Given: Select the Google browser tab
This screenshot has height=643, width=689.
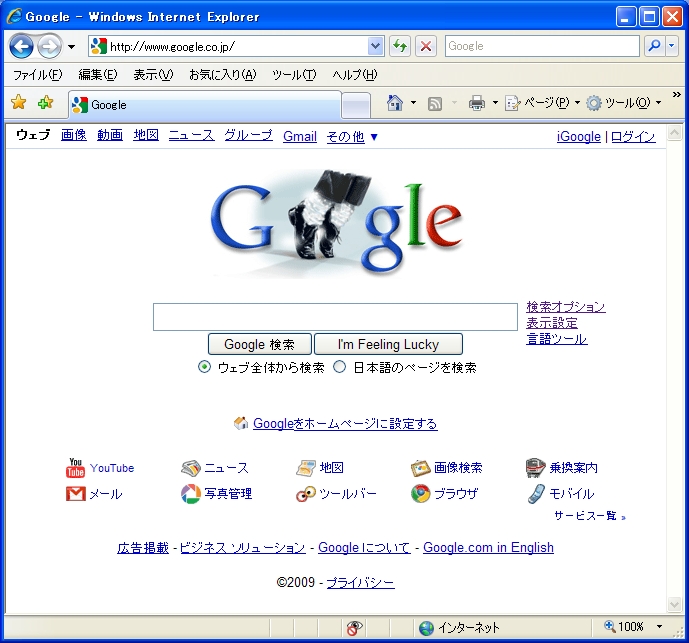Looking at the screenshot, I should point(205,105).
